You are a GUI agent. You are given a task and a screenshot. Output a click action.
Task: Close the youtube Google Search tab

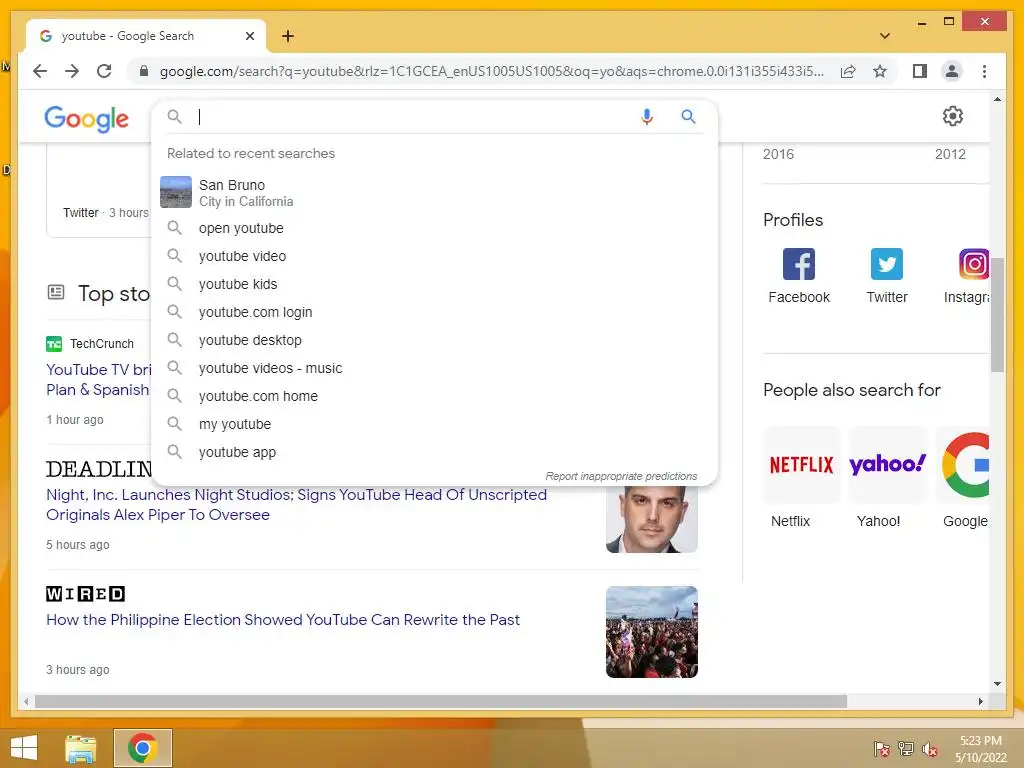point(249,36)
